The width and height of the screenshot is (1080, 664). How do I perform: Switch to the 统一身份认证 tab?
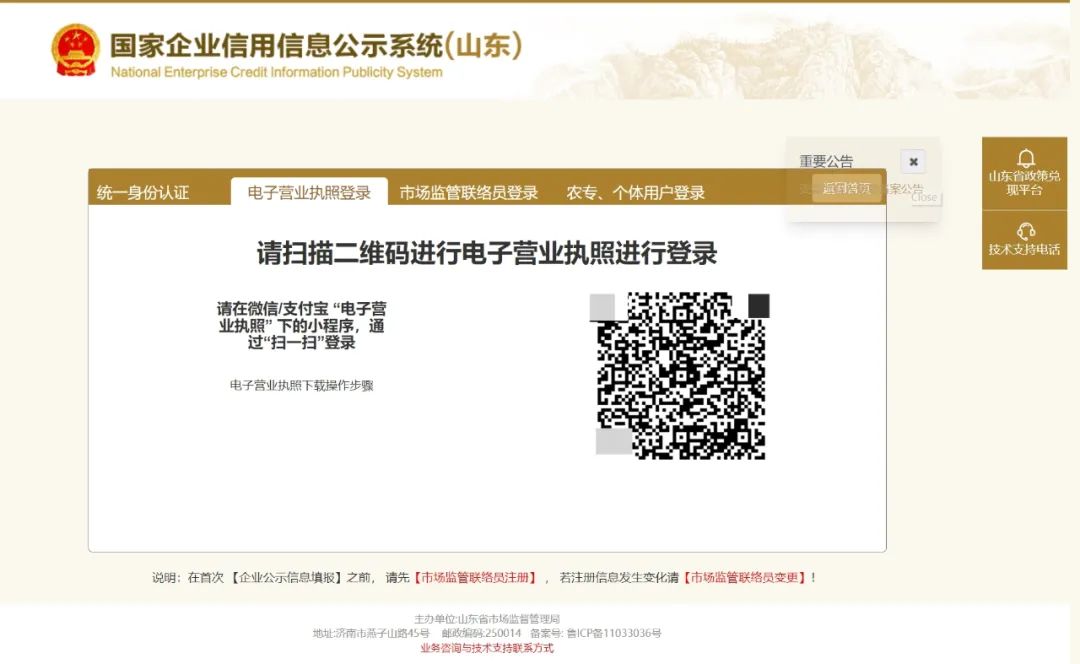coord(143,193)
